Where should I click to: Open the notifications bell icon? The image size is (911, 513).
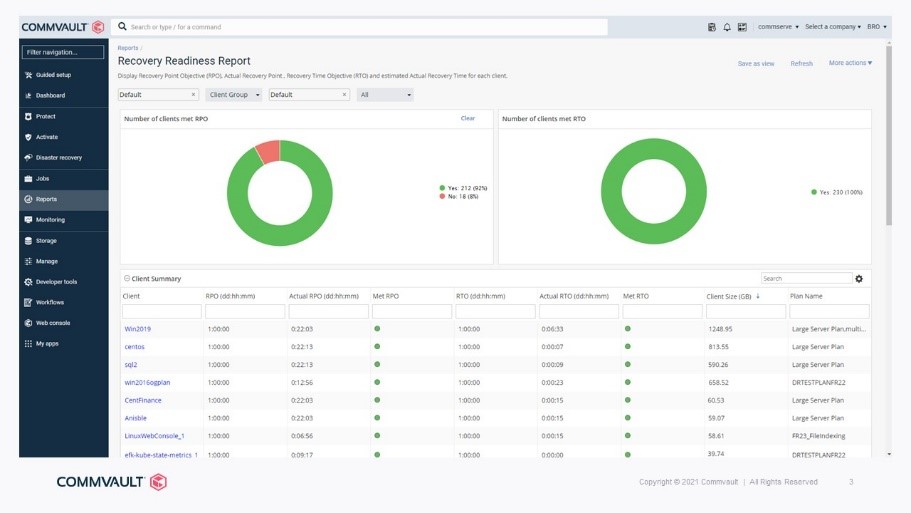coord(727,27)
